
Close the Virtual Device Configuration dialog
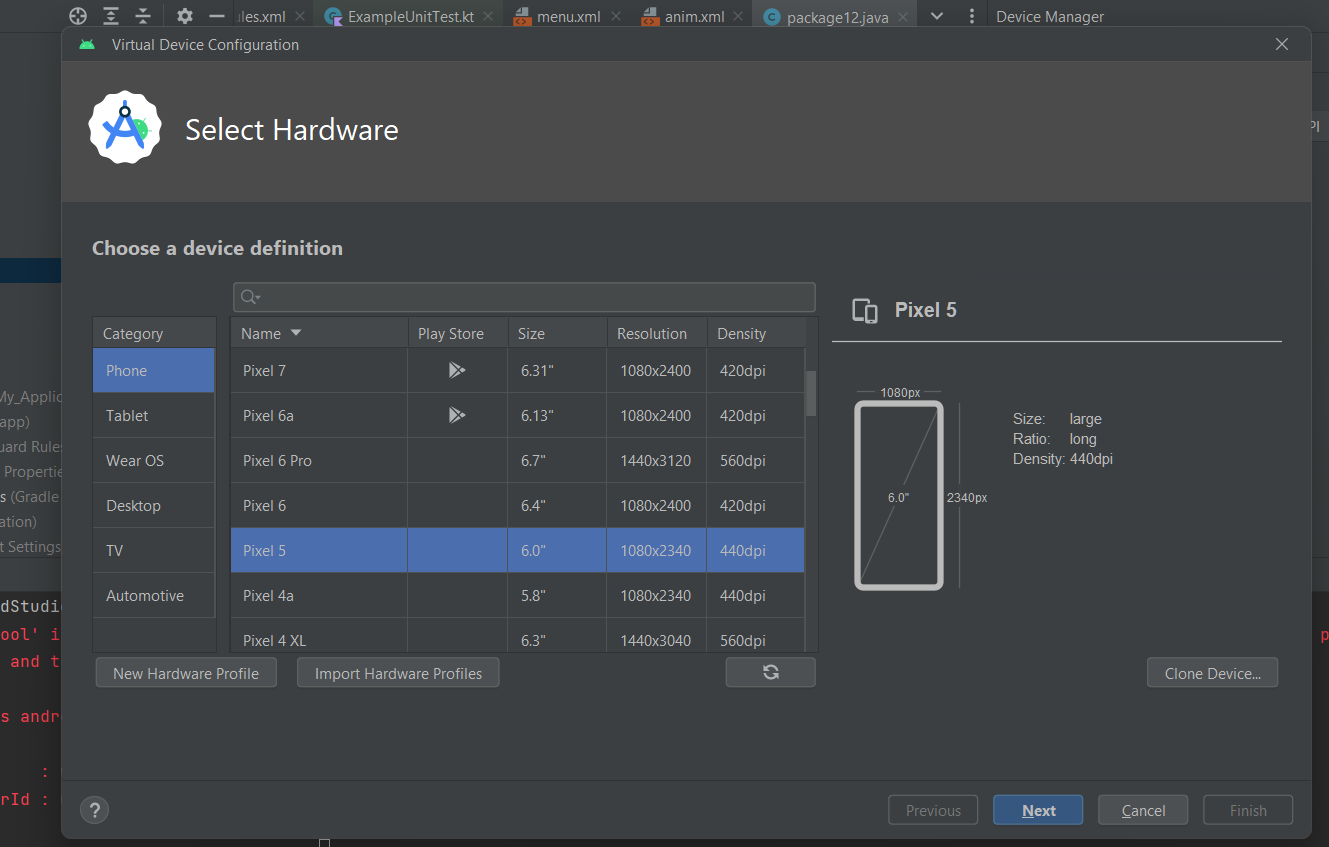click(x=1282, y=44)
